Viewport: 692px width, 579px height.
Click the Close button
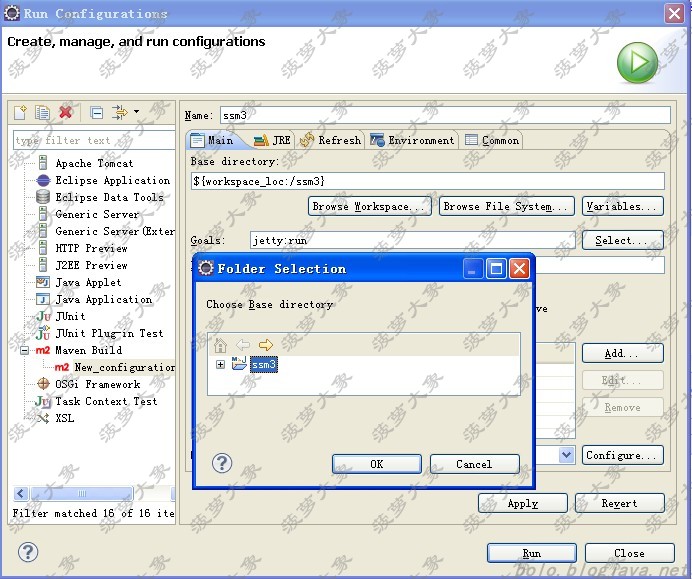[630, 553]
